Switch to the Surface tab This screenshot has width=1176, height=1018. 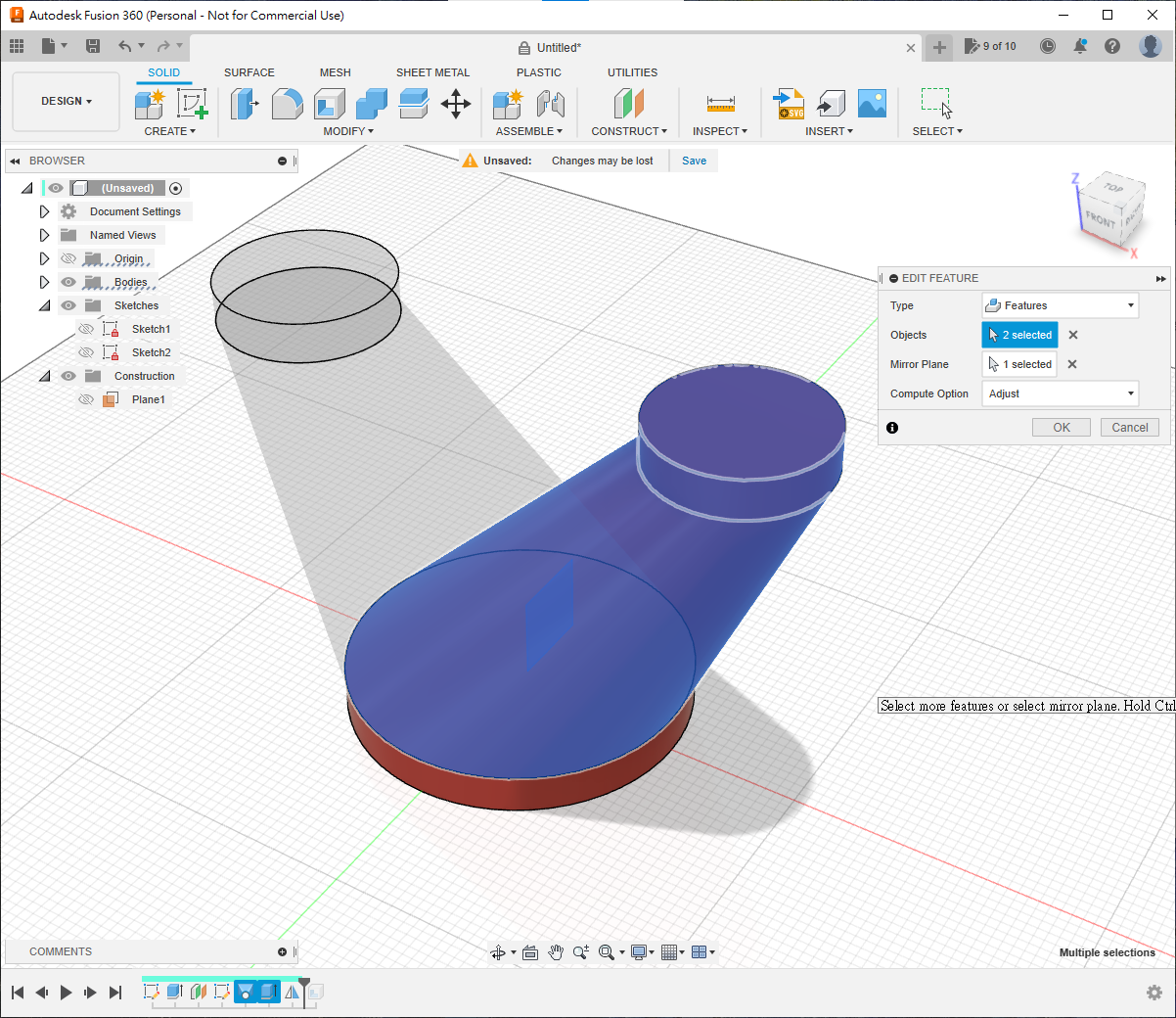[249, 72]
